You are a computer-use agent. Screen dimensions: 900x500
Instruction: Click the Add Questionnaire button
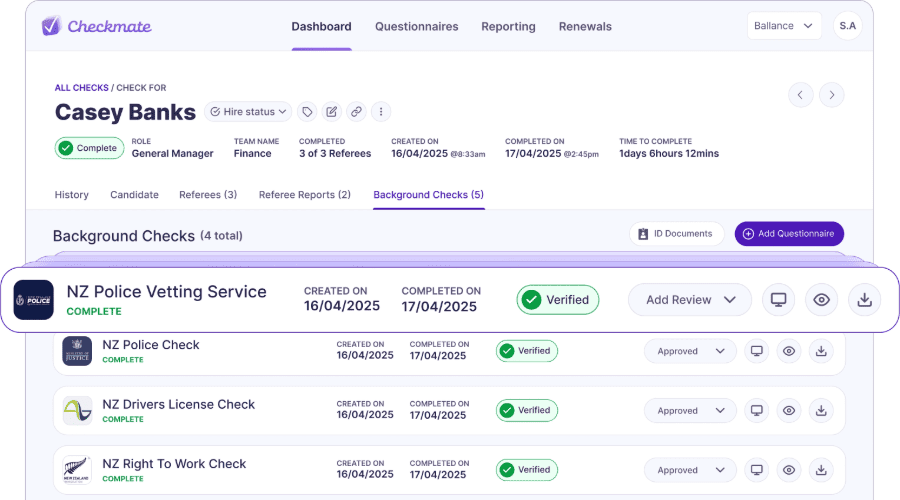tap(789, 234)
